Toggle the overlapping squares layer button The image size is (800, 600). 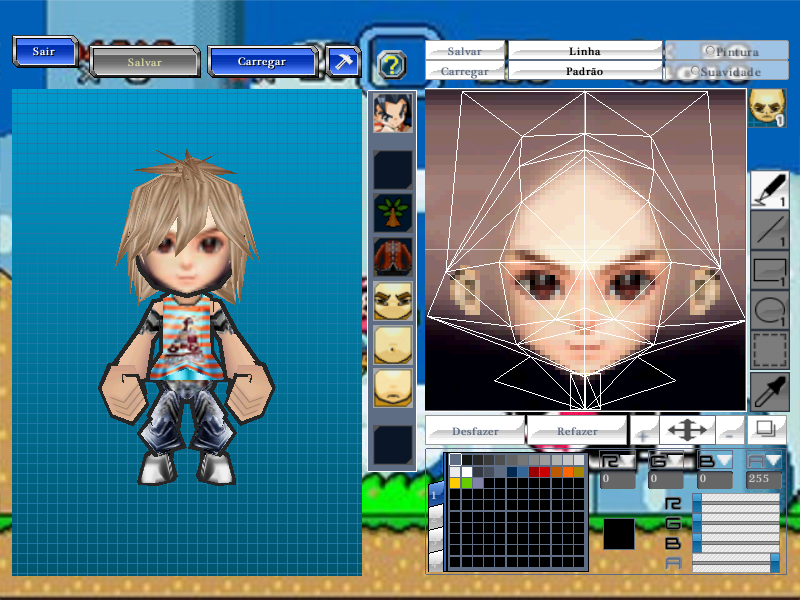tap(766, 430)
